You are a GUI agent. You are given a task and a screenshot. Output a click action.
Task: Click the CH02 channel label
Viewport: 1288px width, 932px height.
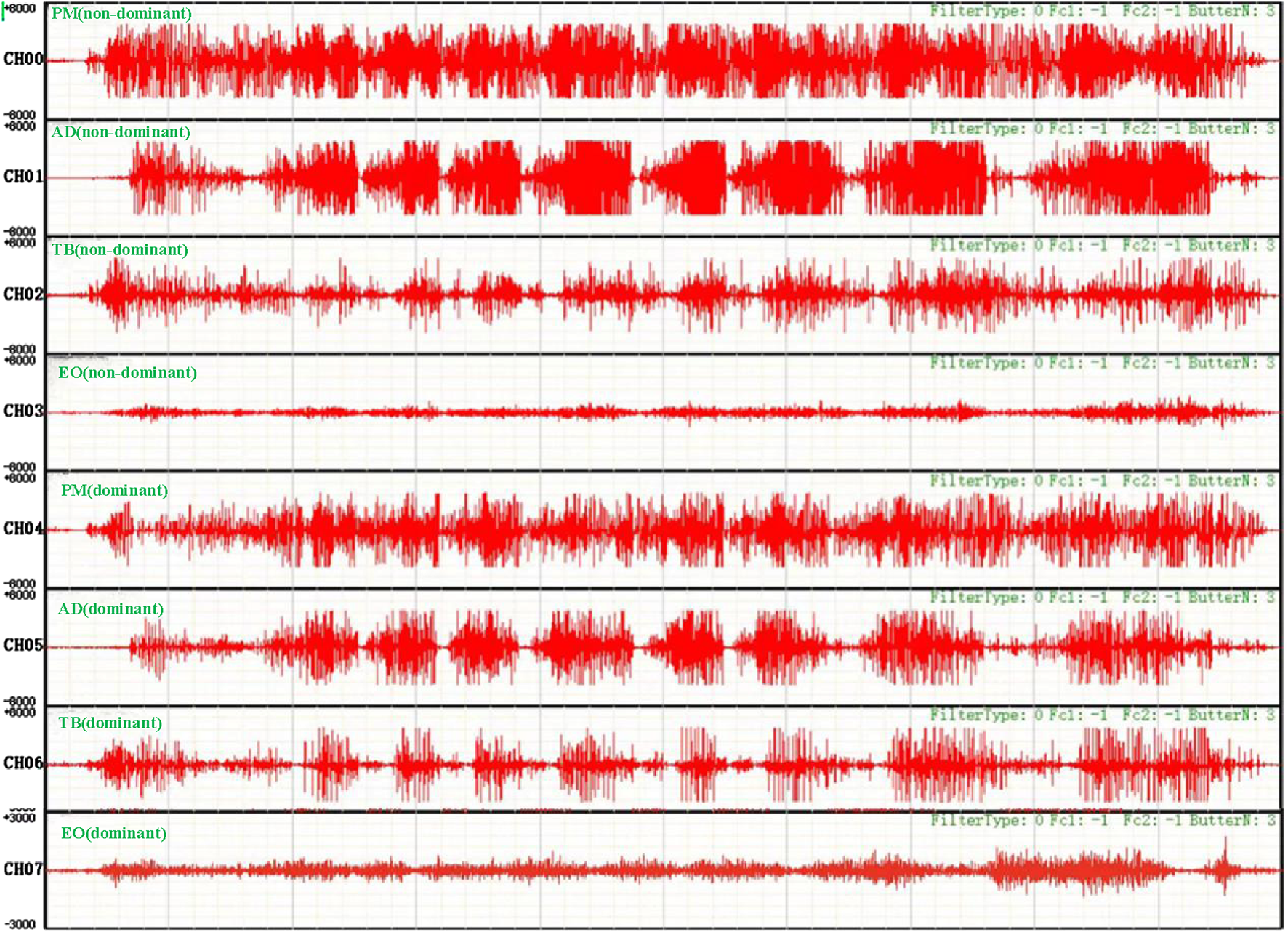tap(23, 294)
